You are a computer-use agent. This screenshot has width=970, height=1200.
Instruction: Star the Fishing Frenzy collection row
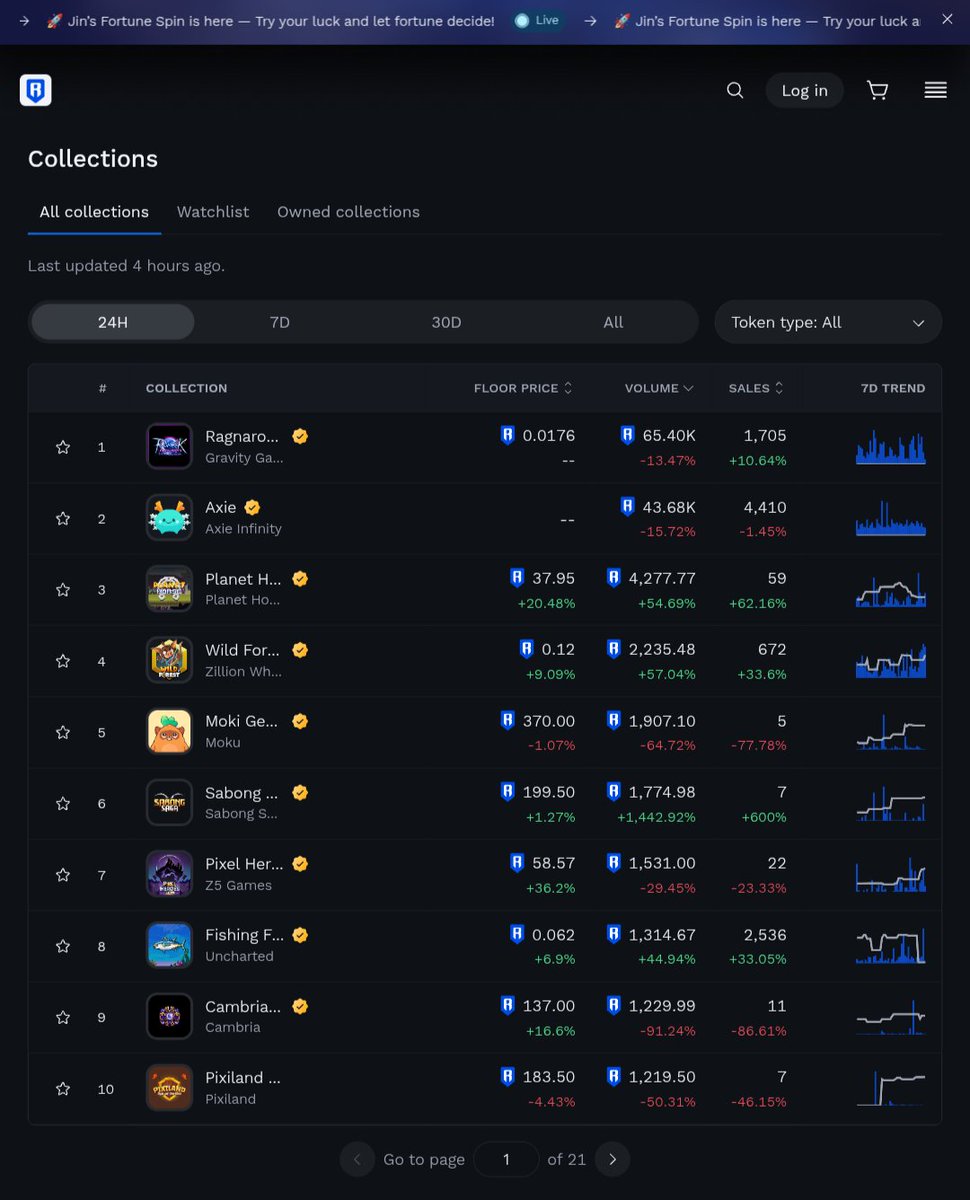(x=63, y=946)
